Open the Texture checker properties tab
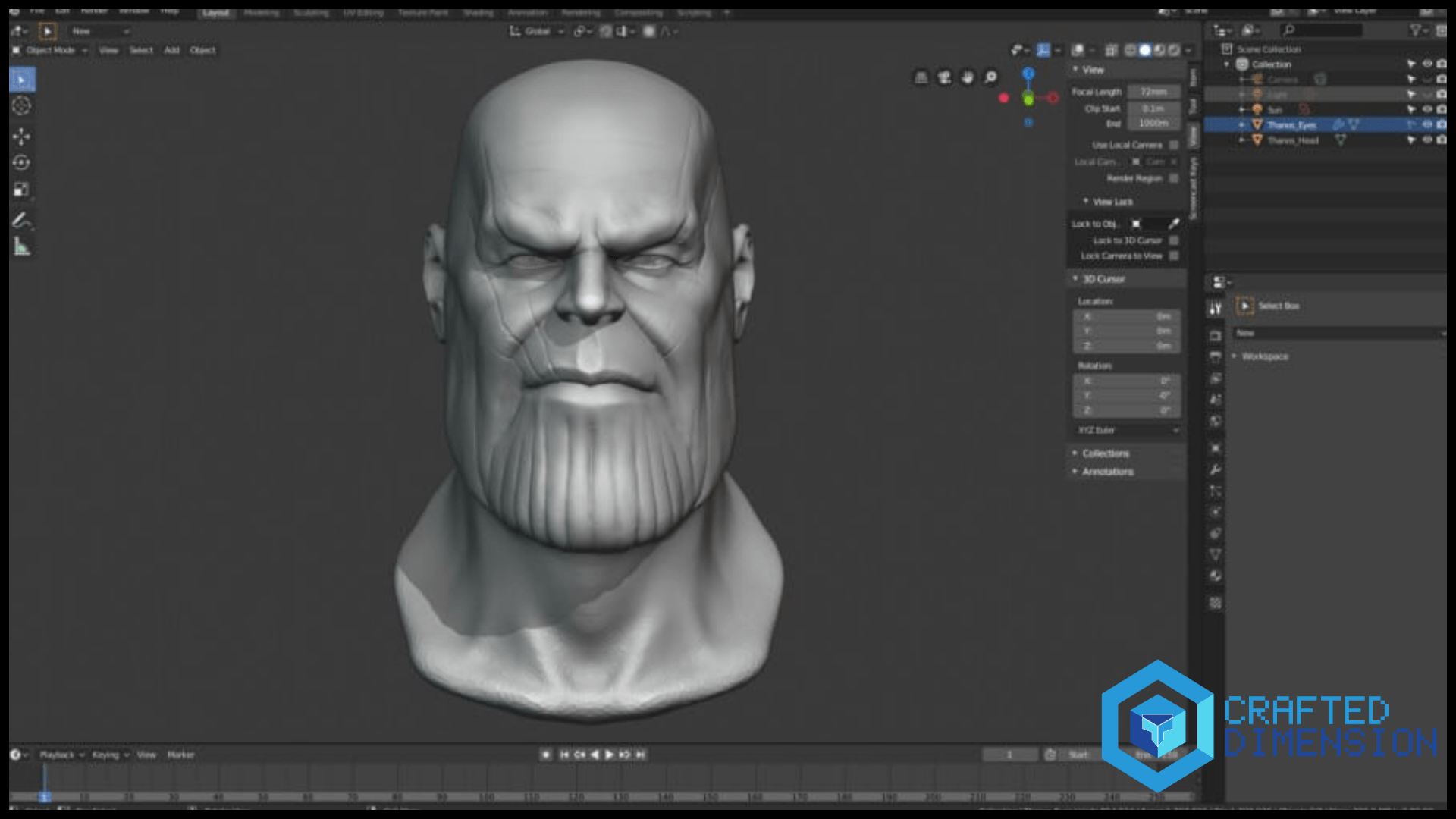The image size is (1456, 819). 1216,604
